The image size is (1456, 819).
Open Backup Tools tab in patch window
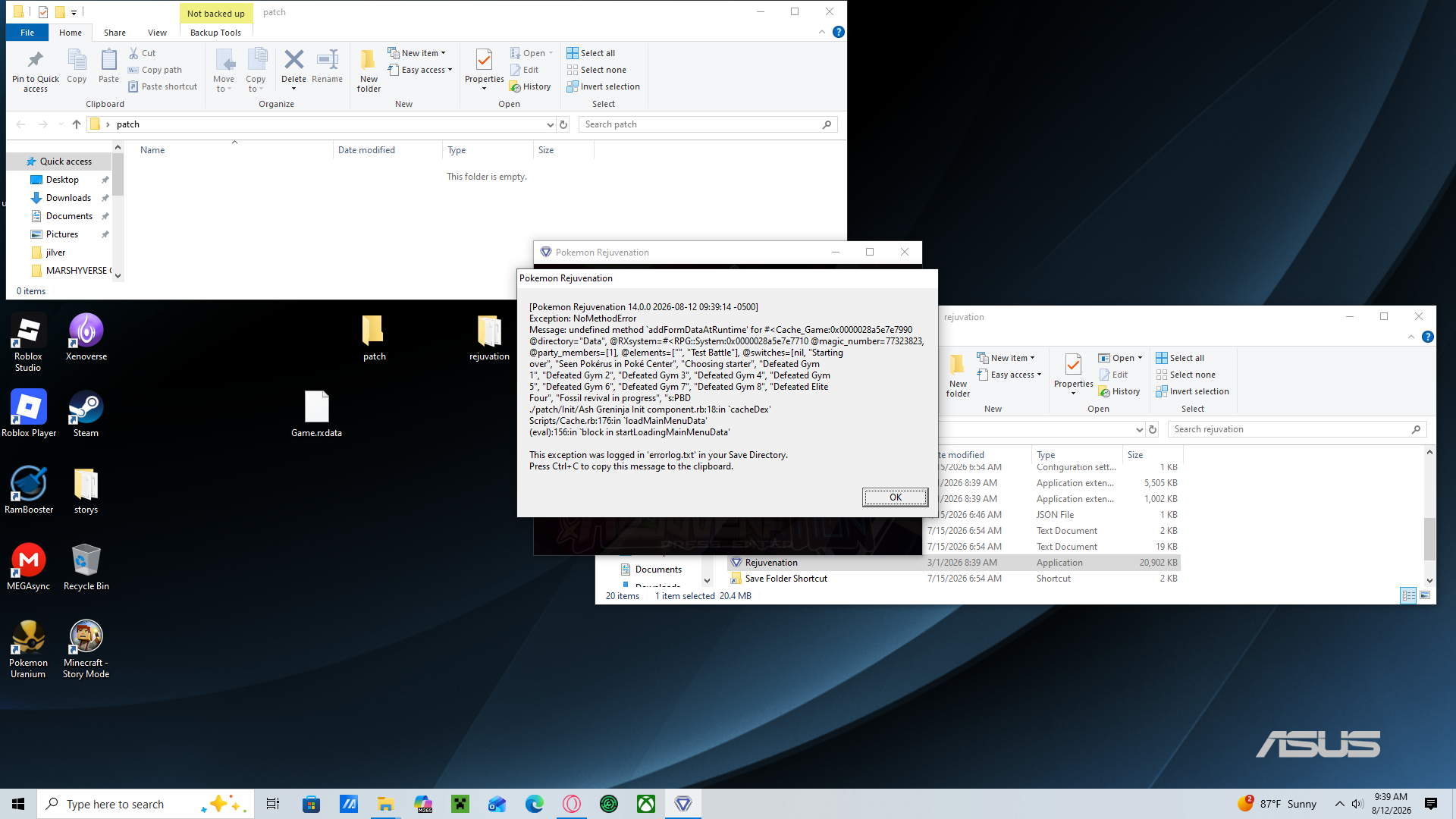point(215,33)
